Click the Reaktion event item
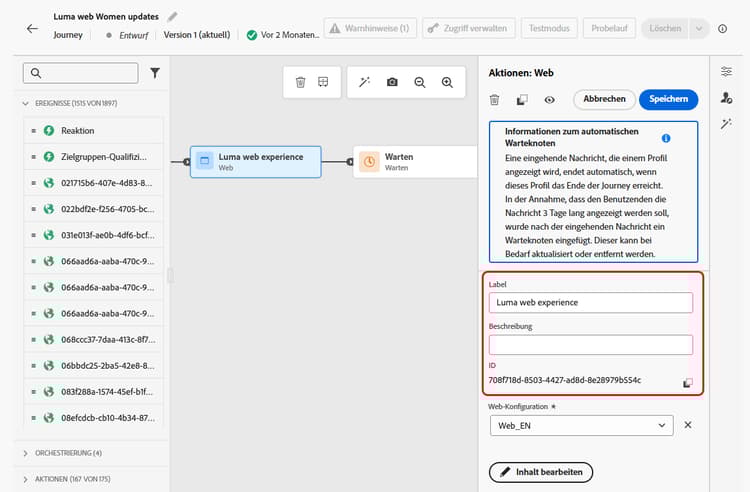The height and width of the screenshot is (492, 750). (x=93, y=131)
